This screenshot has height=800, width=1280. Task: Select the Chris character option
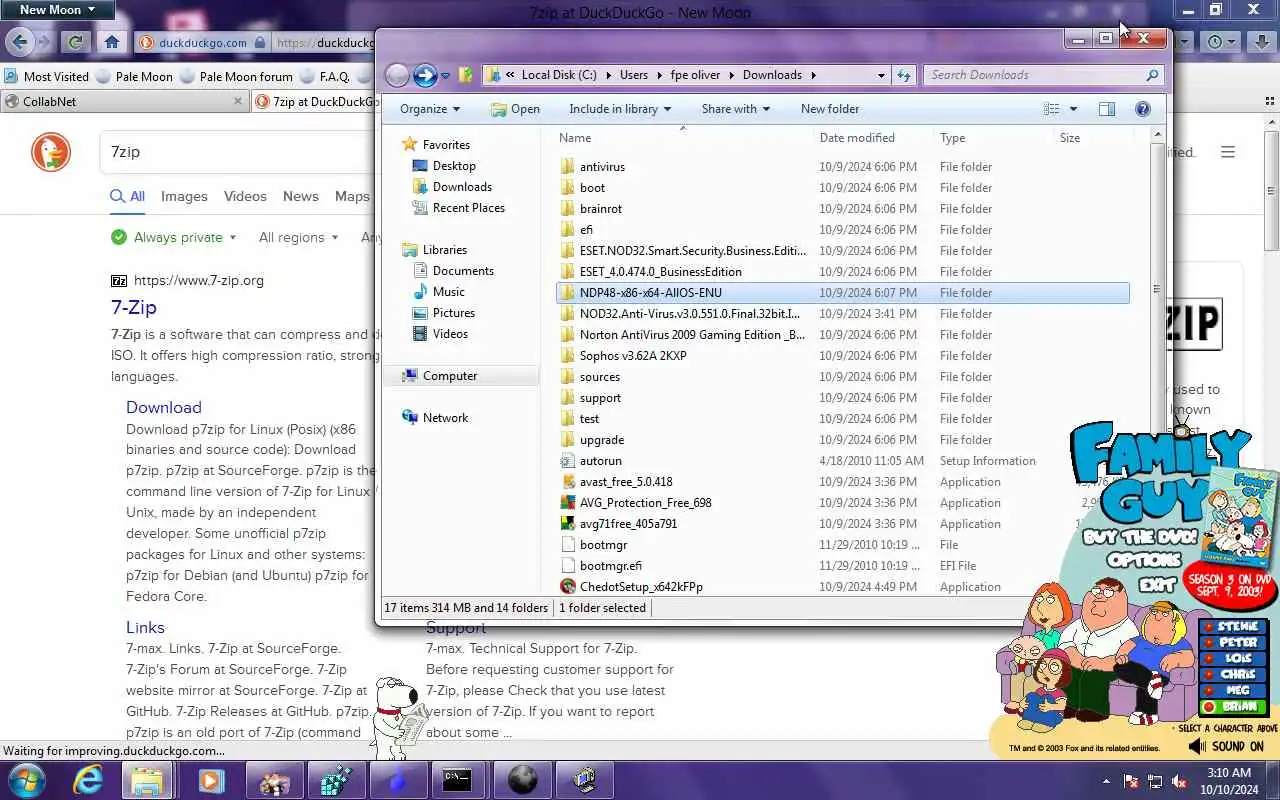[1234, 675]
